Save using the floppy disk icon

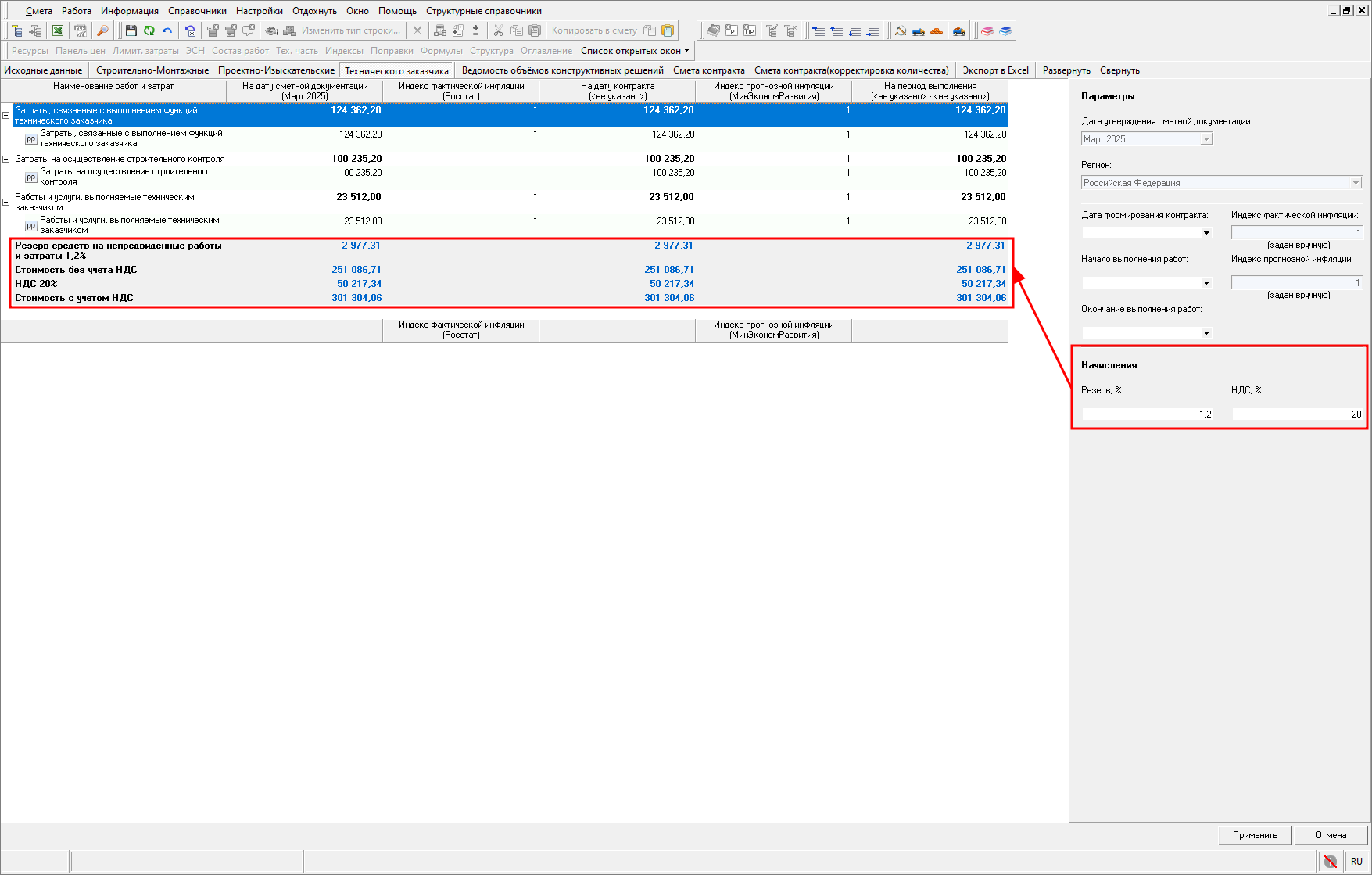131,30
